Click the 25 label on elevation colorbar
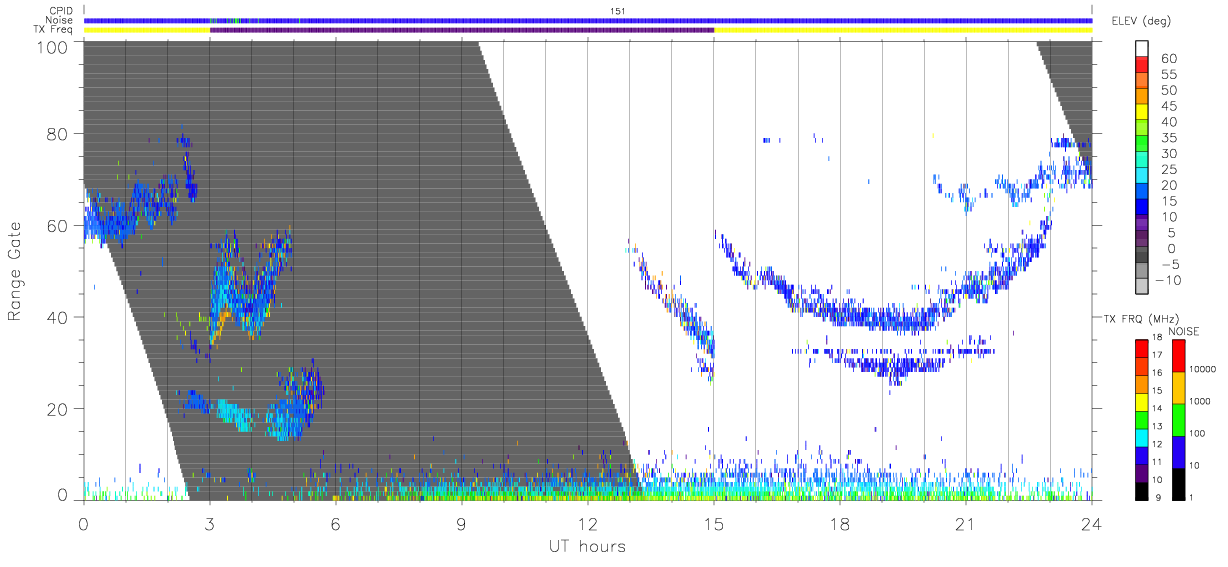The height and width of the screenshot is (567, 1228). tap(1167, 169)
